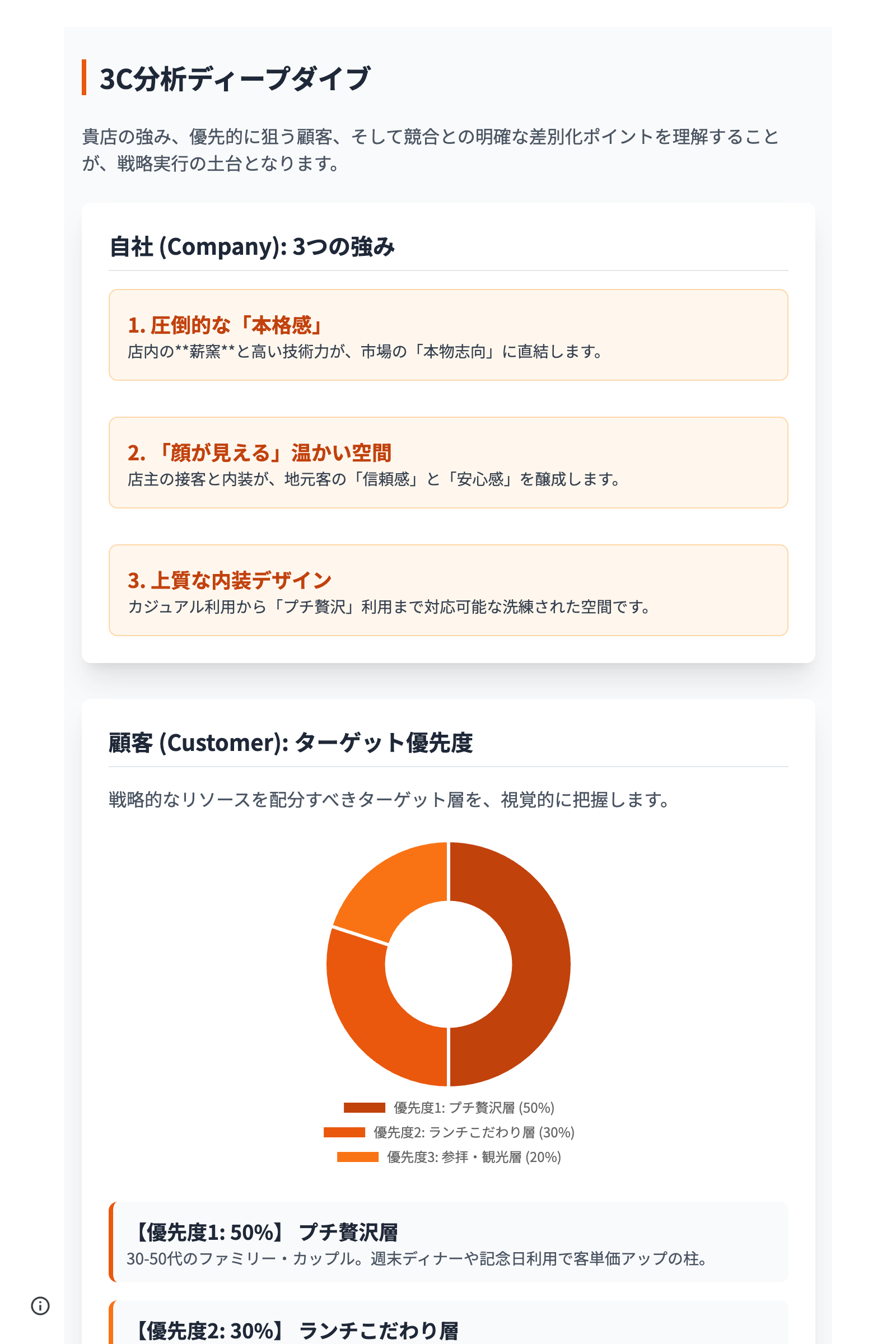This screenshot has height=1344, width=896.
Task: Click the white center of the donut chart
Action: [x=449, y=964]
